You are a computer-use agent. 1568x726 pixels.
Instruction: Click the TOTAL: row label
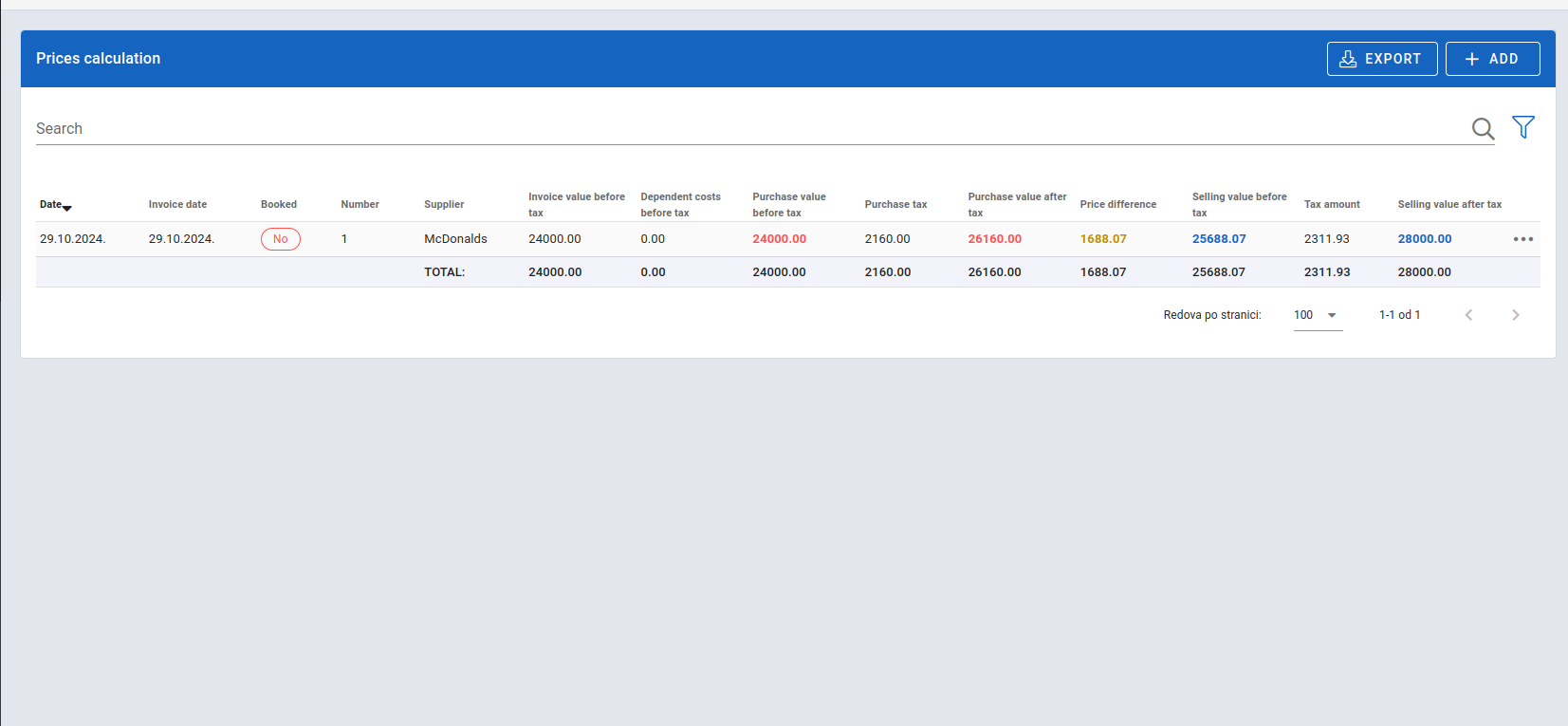(445, 272)
